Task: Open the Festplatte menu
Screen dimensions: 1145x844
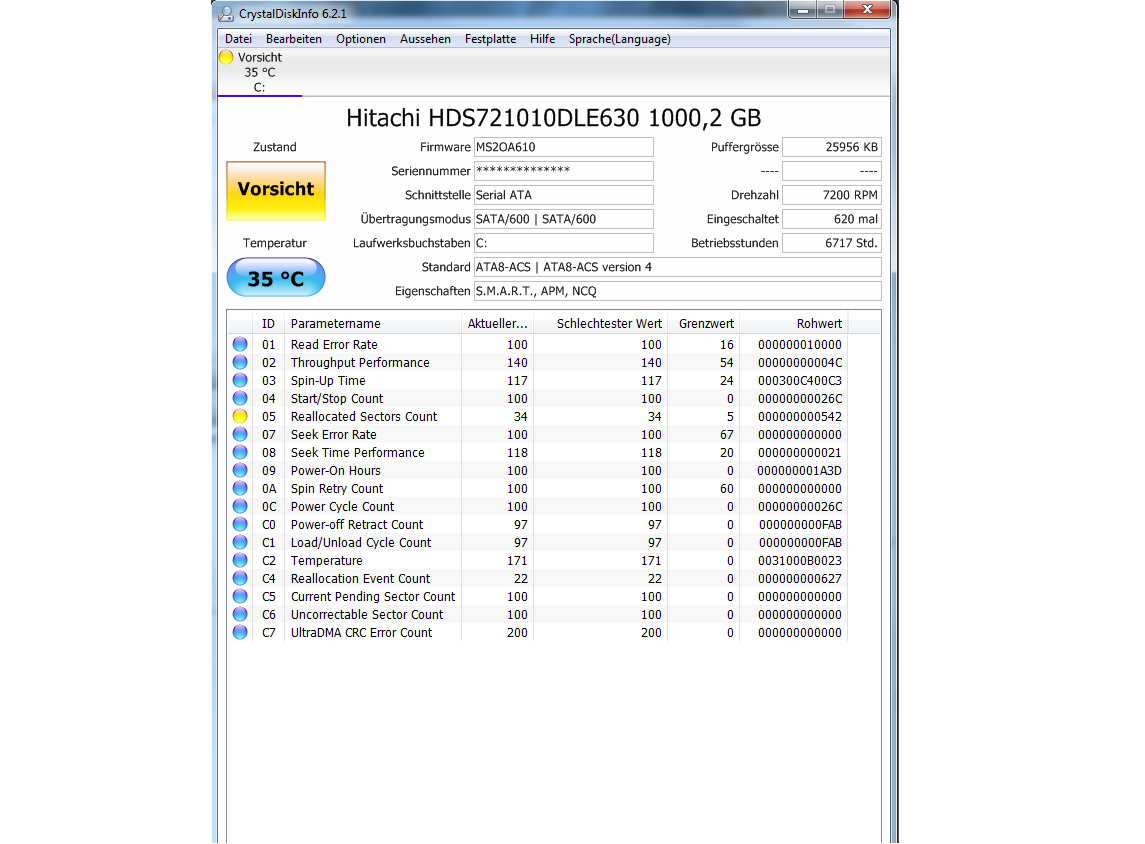Action: [490, 39]
